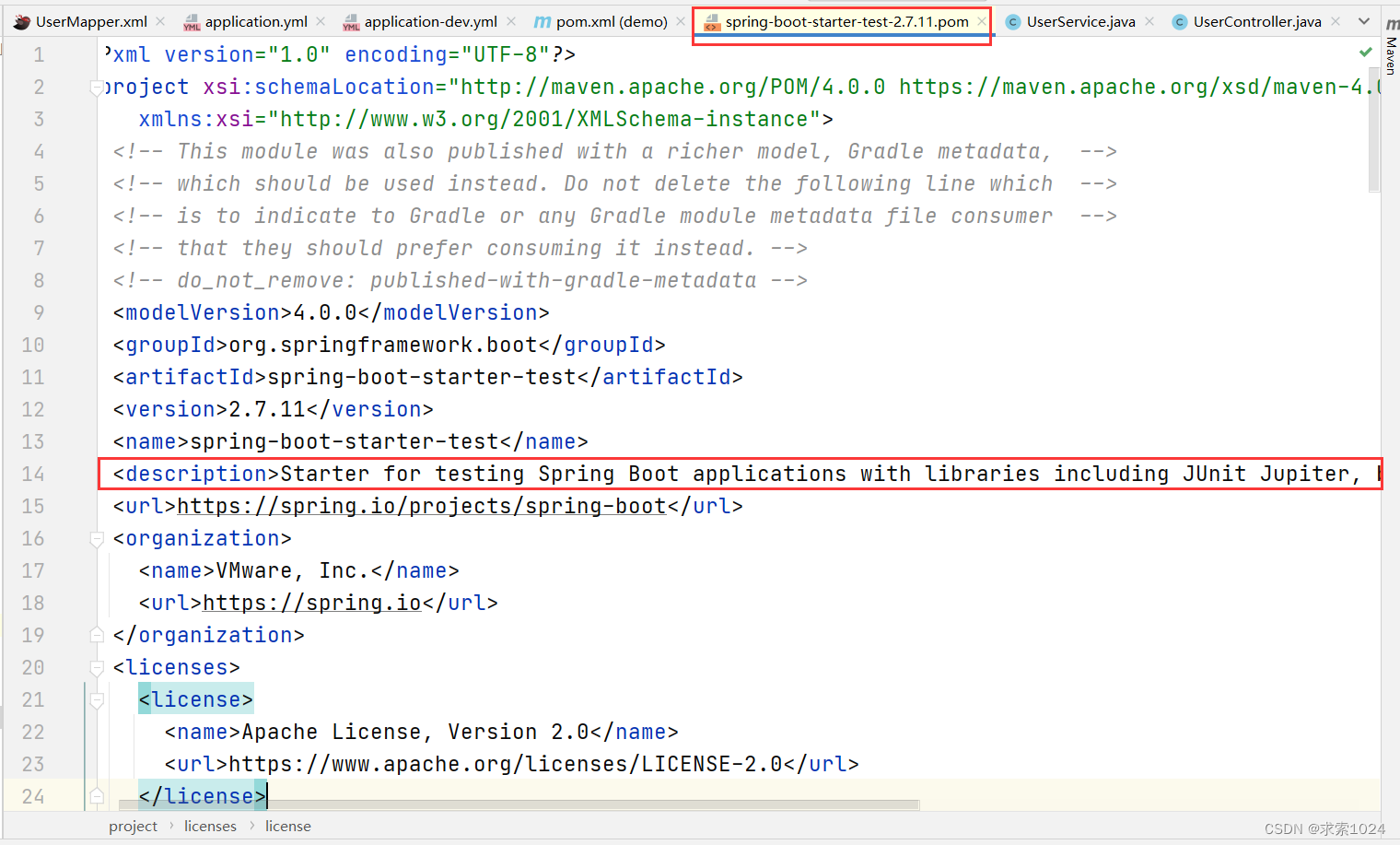Click the version 2.7.11 line
The width and height of the screenshot is (1400, 845).
coord(274,409)
